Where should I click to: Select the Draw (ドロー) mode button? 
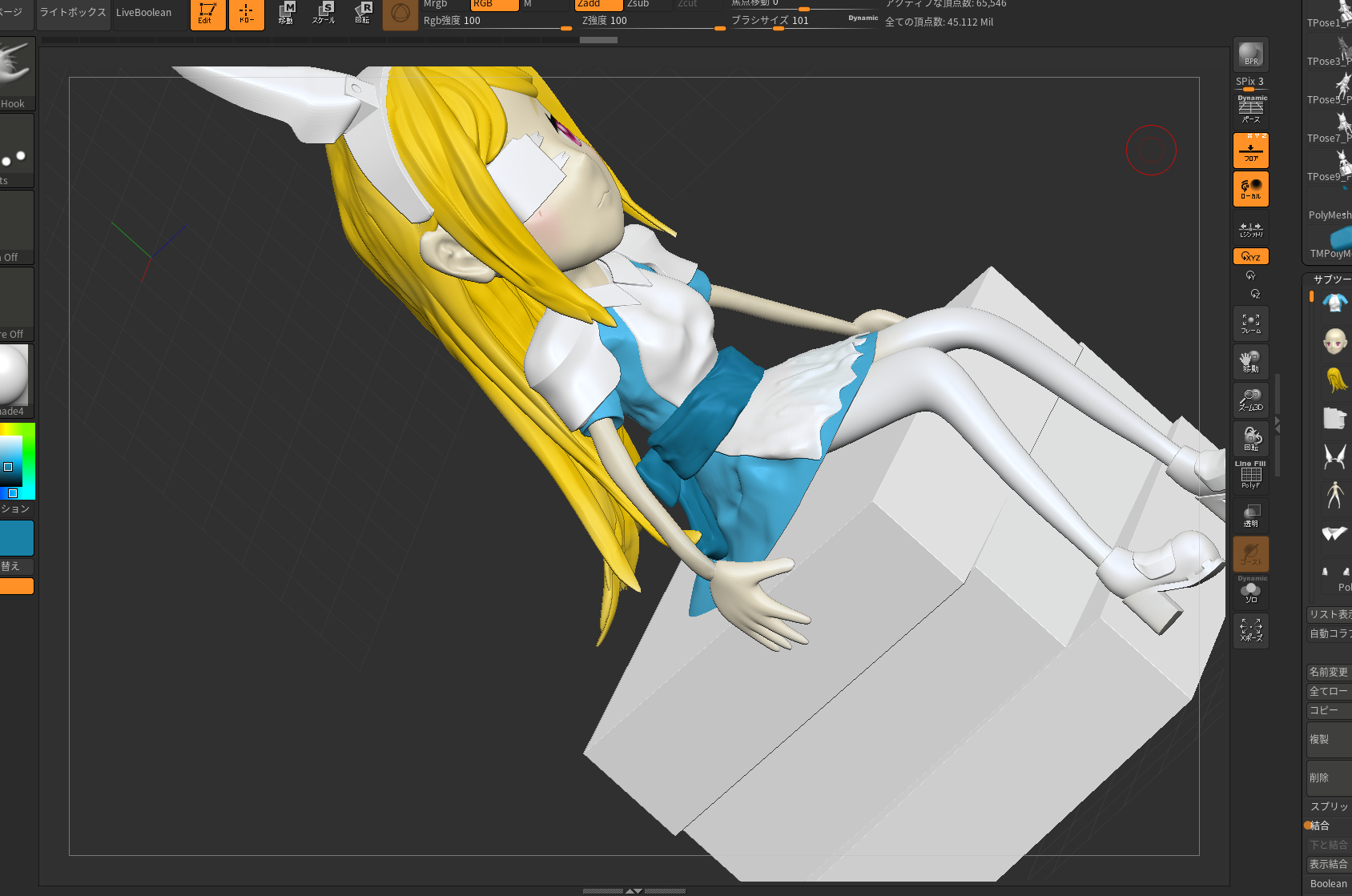point(246,14)
